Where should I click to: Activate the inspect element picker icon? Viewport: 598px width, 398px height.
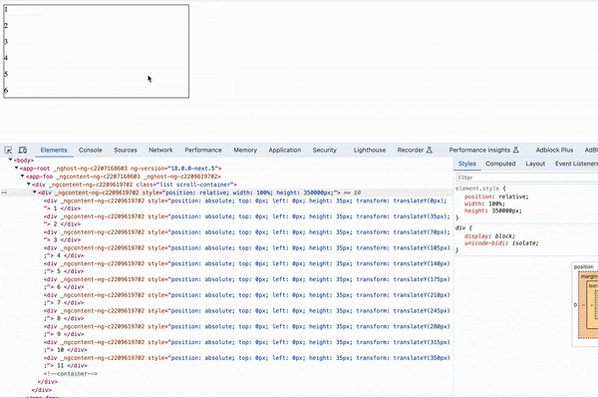point(8,150)
